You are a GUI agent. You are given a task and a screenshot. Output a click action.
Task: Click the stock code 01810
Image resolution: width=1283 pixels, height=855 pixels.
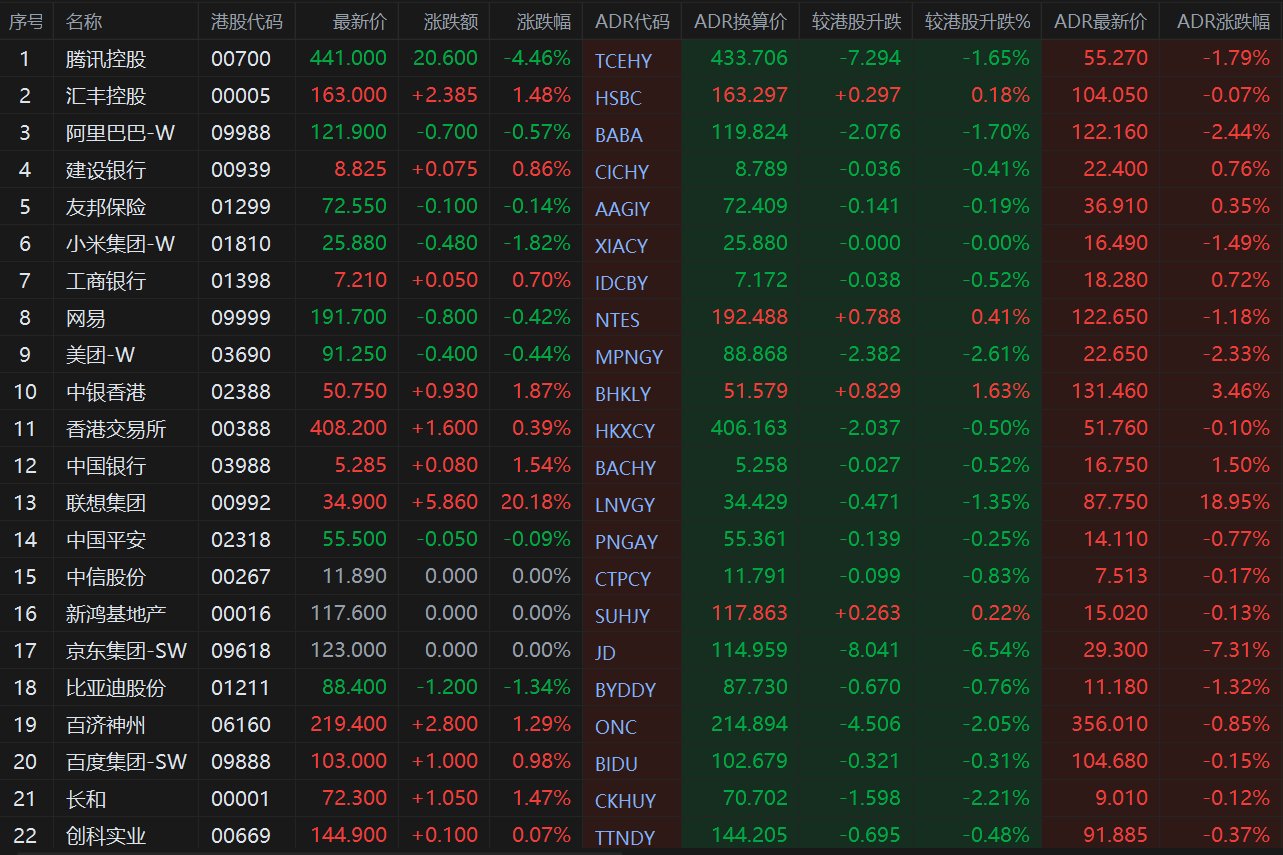click(x=241, y=244)
